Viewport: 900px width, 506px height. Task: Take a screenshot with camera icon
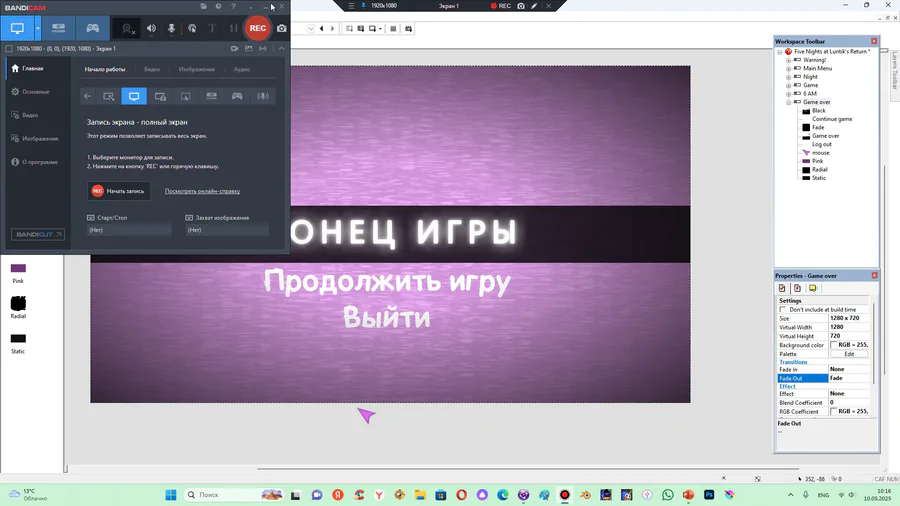281,28
